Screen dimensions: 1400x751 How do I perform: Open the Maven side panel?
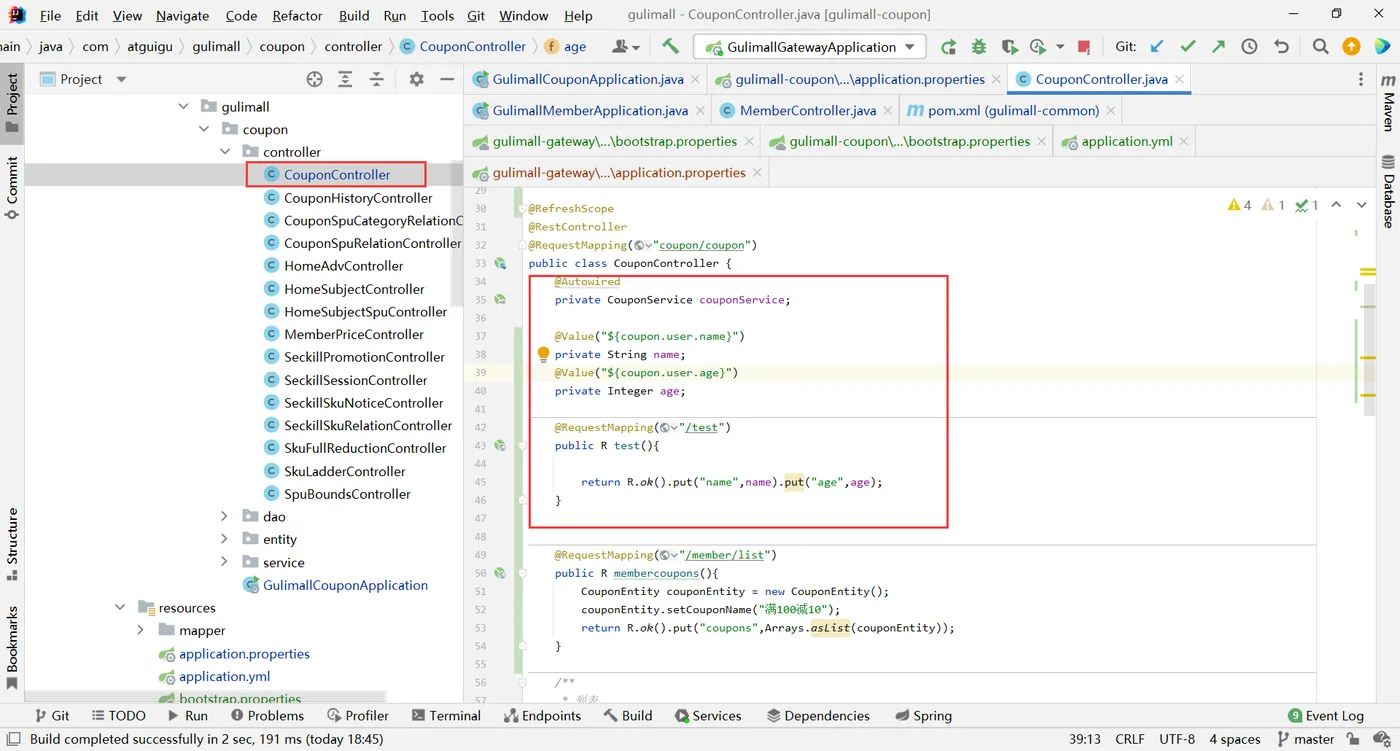point(1388,103)
